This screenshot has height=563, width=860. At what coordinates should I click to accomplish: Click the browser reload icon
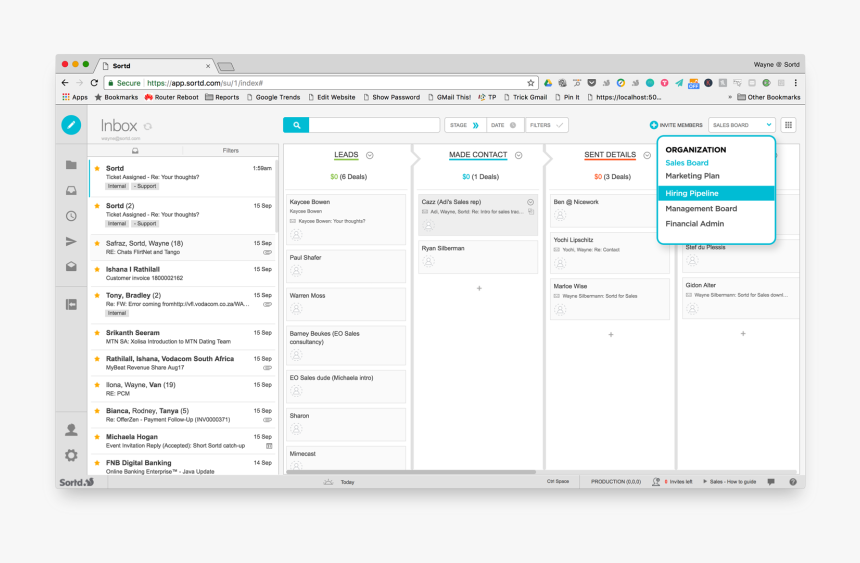pyautogui.click(x=94, y=83)
